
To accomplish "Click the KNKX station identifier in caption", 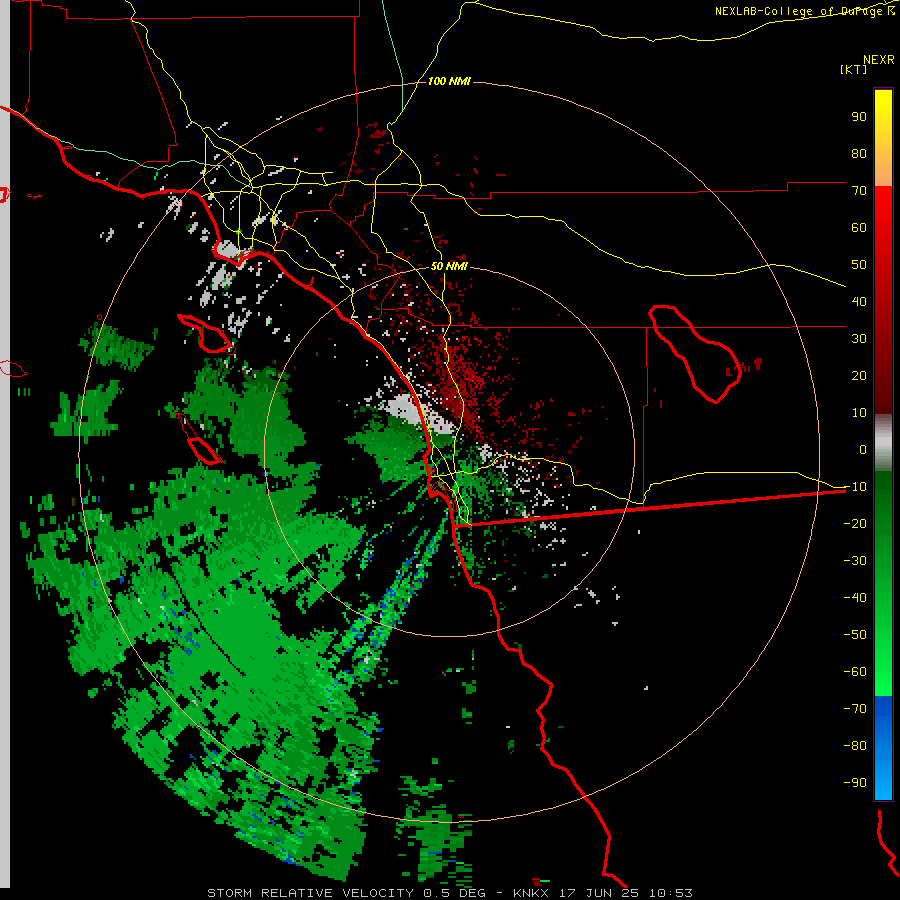I will pyautogui.click(x=530, y=893).
